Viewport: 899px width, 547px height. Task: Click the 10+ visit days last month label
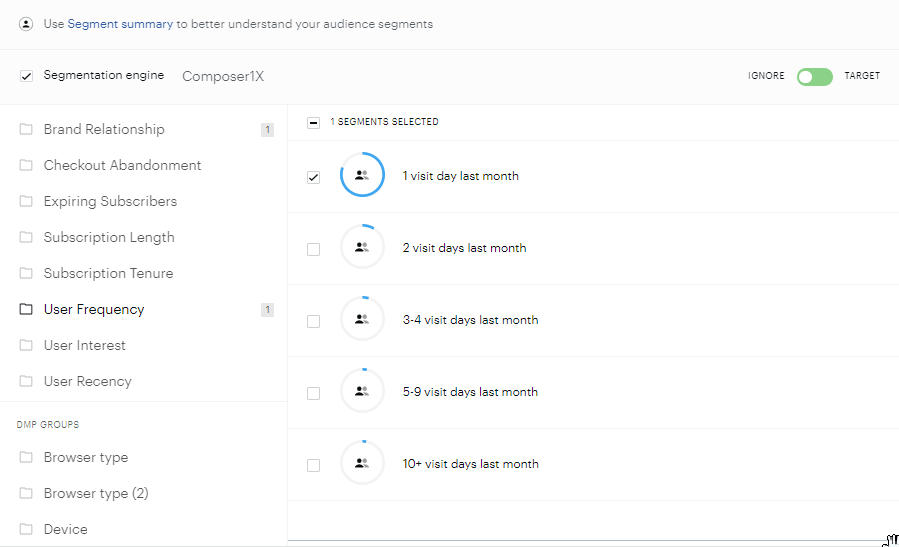tap(471, 464)
